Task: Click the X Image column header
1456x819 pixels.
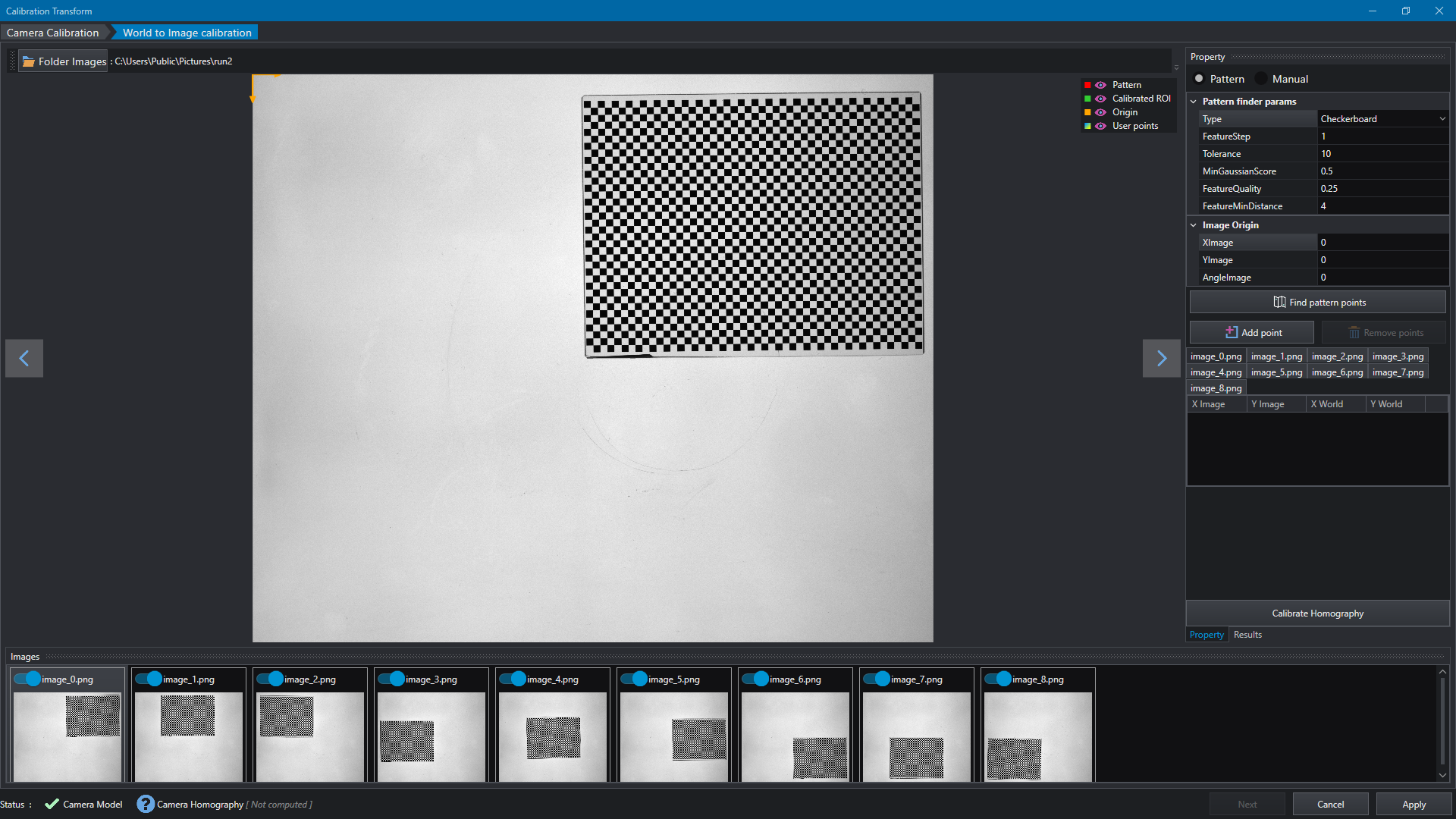Action: coord(1217,404)
